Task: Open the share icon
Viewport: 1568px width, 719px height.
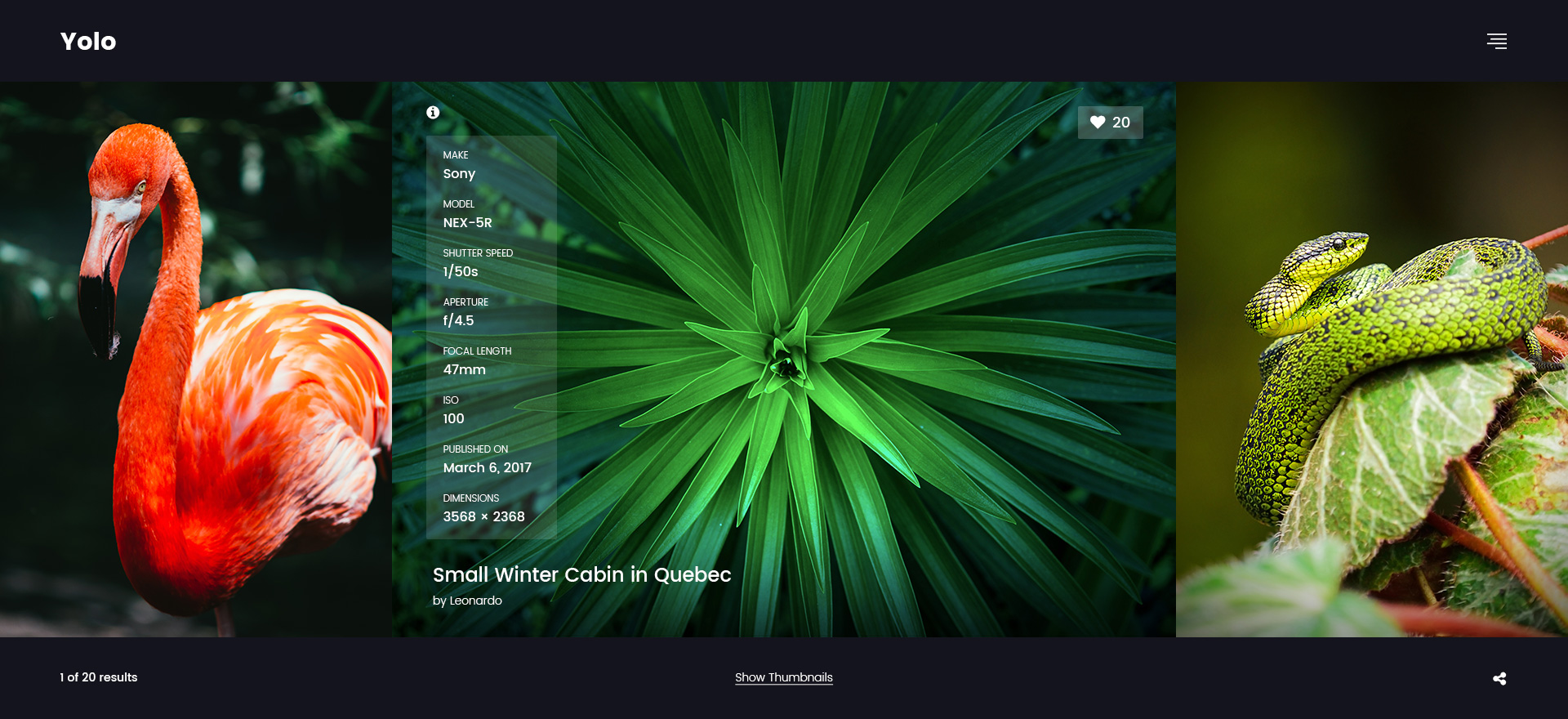Action: (x=1499, y=678)
